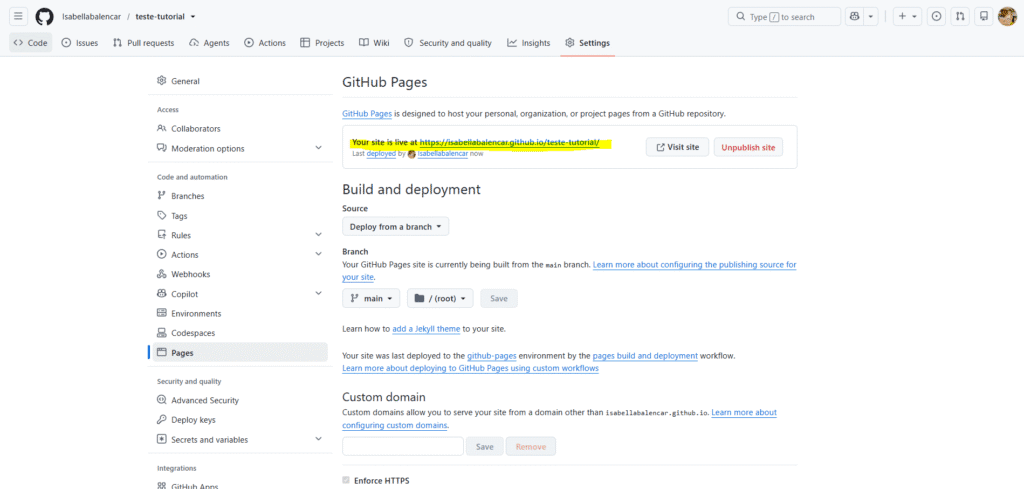The height and width of the screenshot is (489, 1024).
Task: Click the Unpublish site button
Action: 748,147
